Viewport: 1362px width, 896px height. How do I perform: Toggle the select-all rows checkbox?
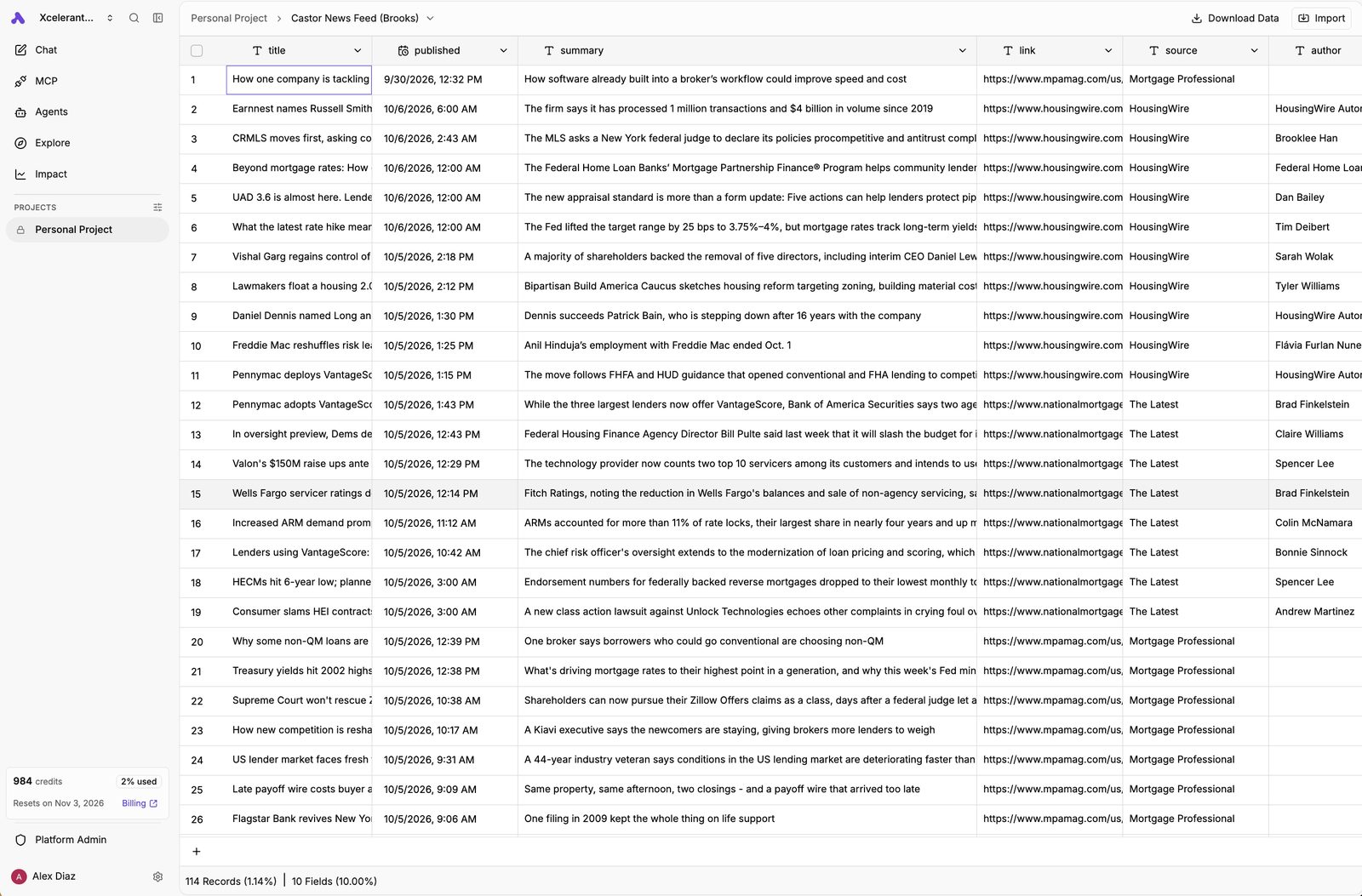click(x=197, y=51)
